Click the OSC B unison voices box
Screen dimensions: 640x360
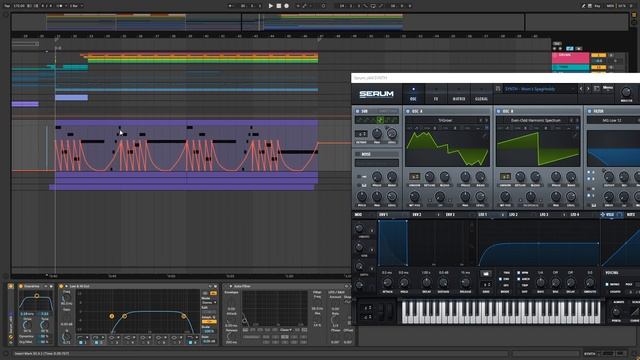(x=505, y=177)
